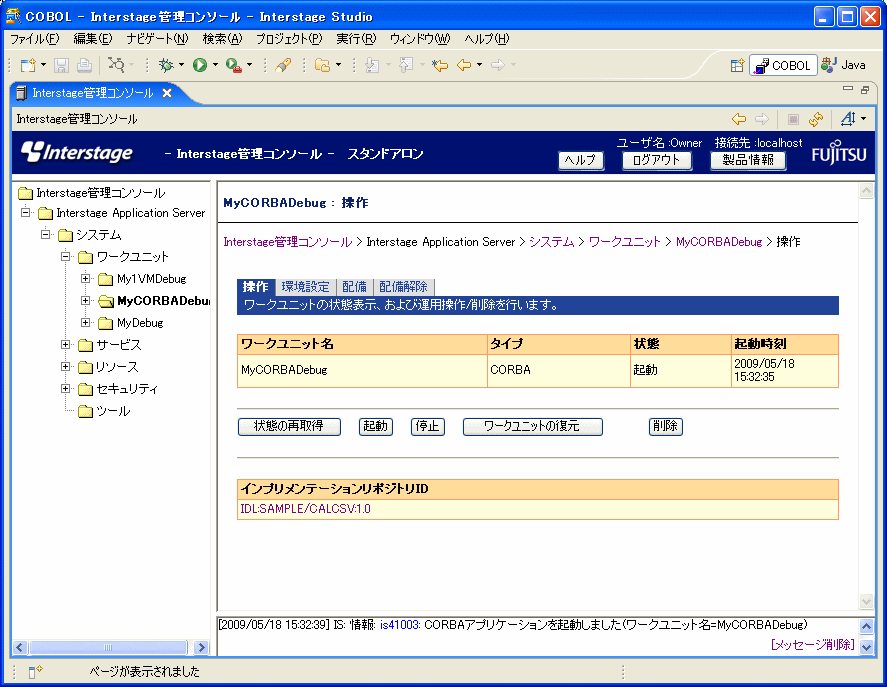Open the Run configurations dropdown arrow
887x687 pixels.
coord(215,65)
